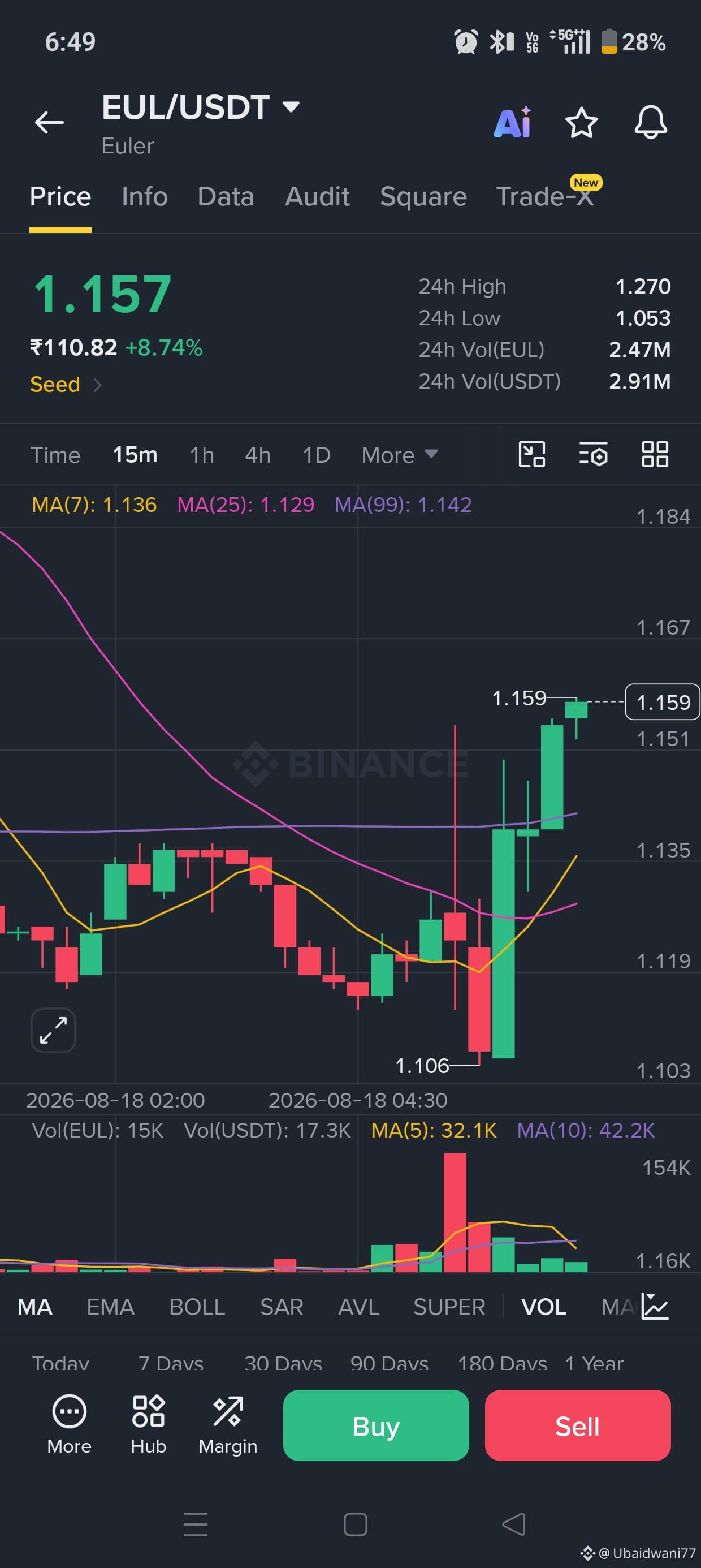Toggle the AVL indicator
This screenshot has width=701, height=1568.
pos(358,1307)
